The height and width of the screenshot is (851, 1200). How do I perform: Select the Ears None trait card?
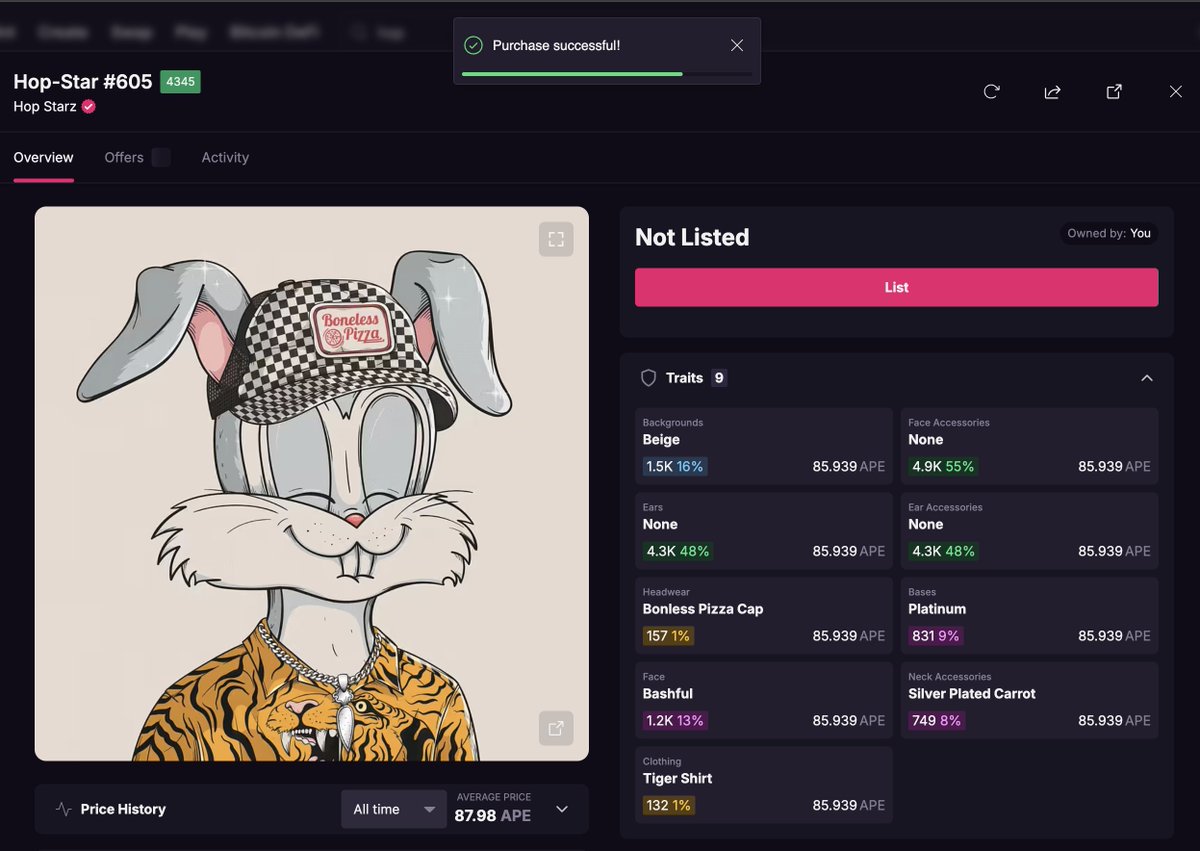point(764,531)
